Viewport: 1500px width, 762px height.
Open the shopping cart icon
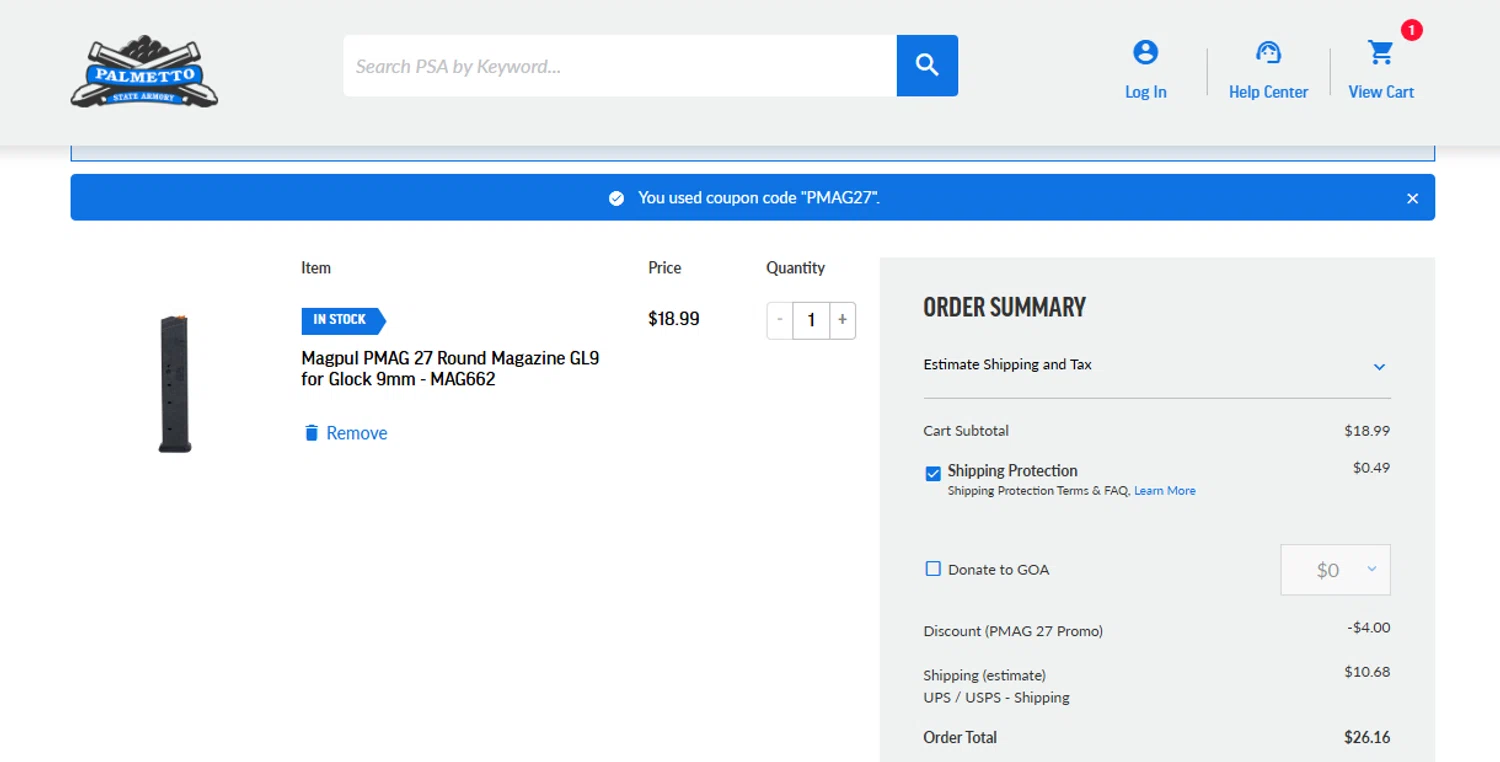1380,52
